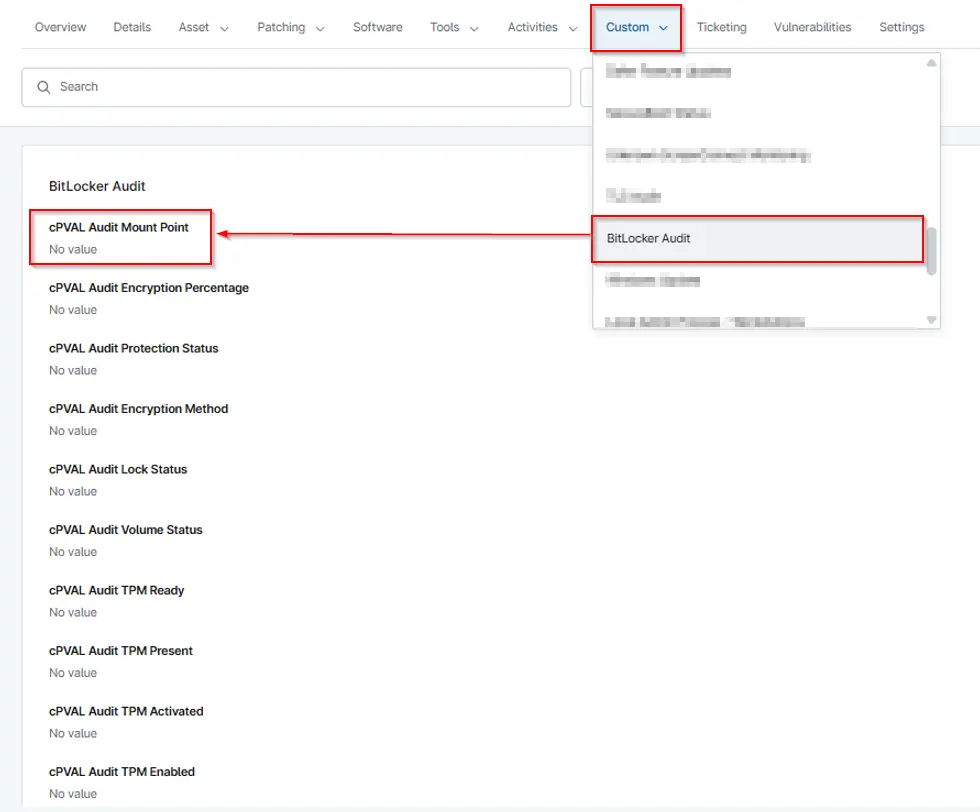
Task: Click No value under Encryption Percentage
Action: click(73, 310)
